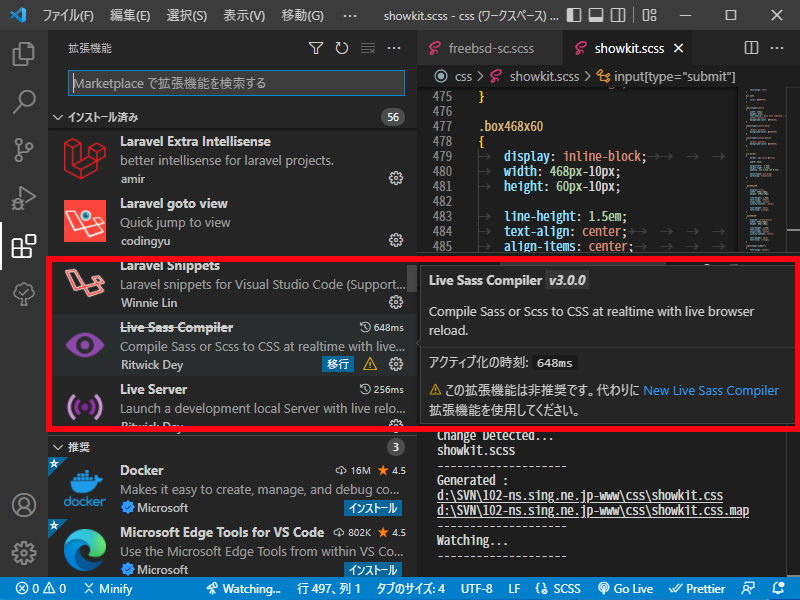
Task: Open breadcrumb input[type="submit"] dropdown
Action: click(x=667, y=77)
